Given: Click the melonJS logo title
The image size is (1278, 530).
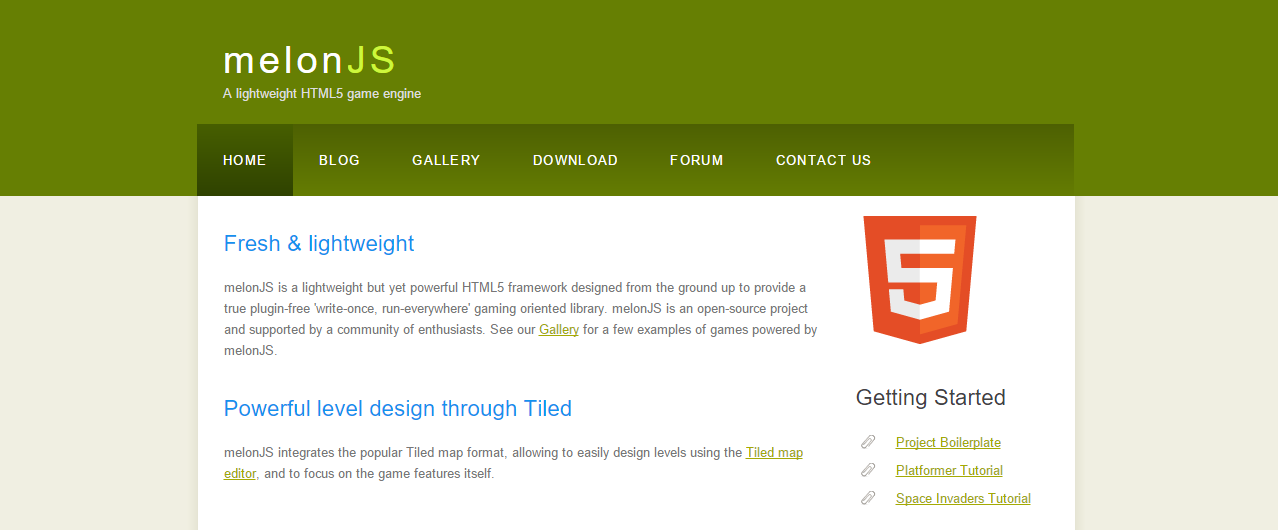Looking at the screenshot, I should (x=310, y=60).
